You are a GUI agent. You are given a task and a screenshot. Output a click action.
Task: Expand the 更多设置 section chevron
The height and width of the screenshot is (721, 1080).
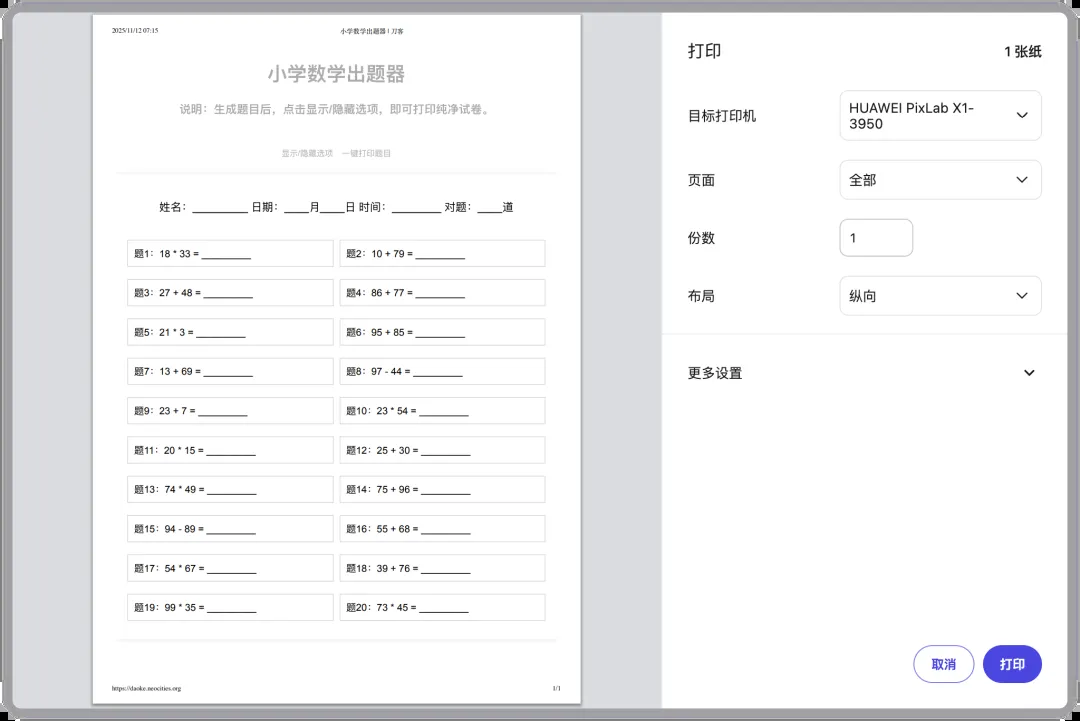click(x=1029, y=373)
